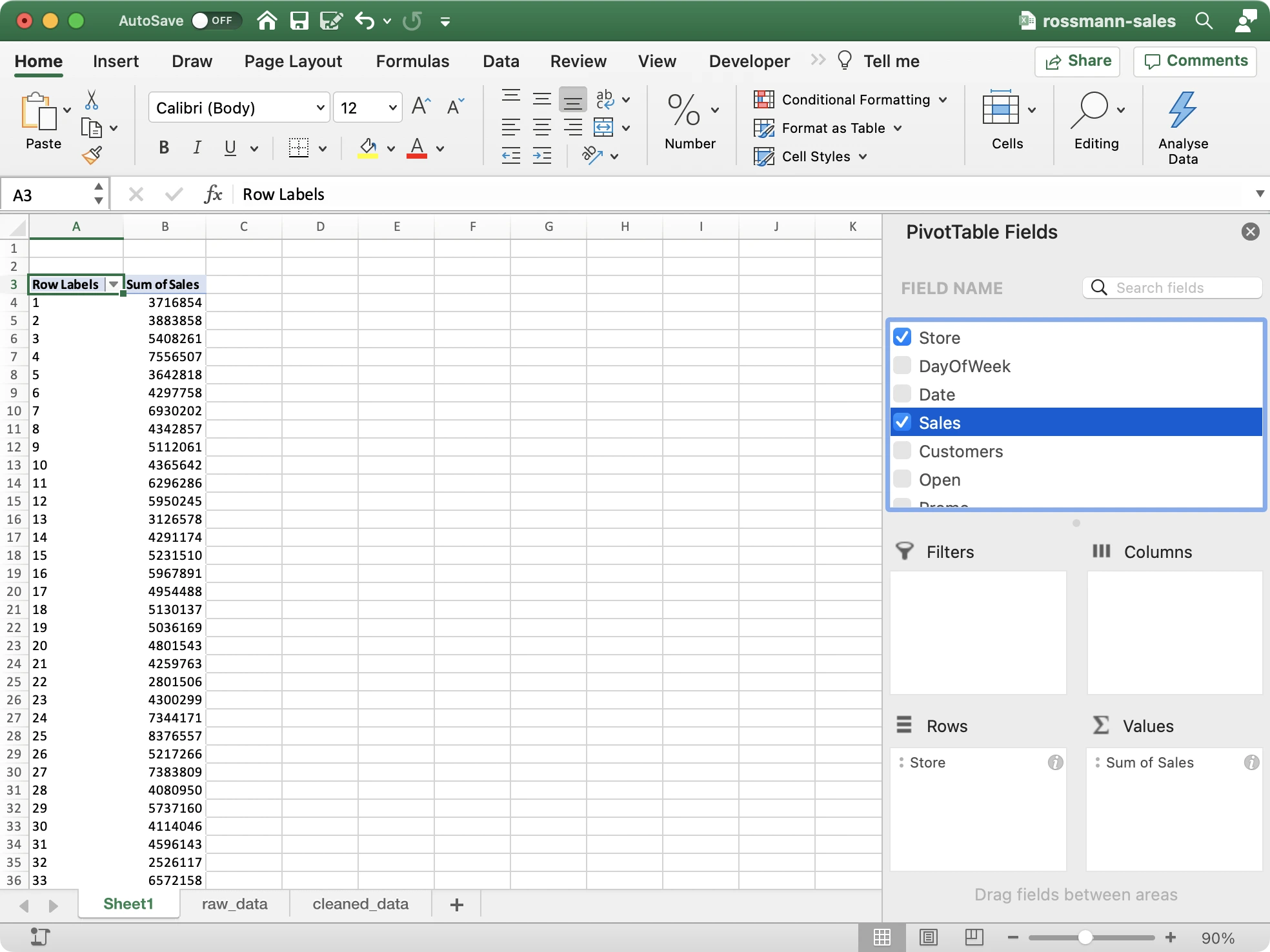Open the Row Labels filter dropdown
1270x952 pixels.
(113, 284)
